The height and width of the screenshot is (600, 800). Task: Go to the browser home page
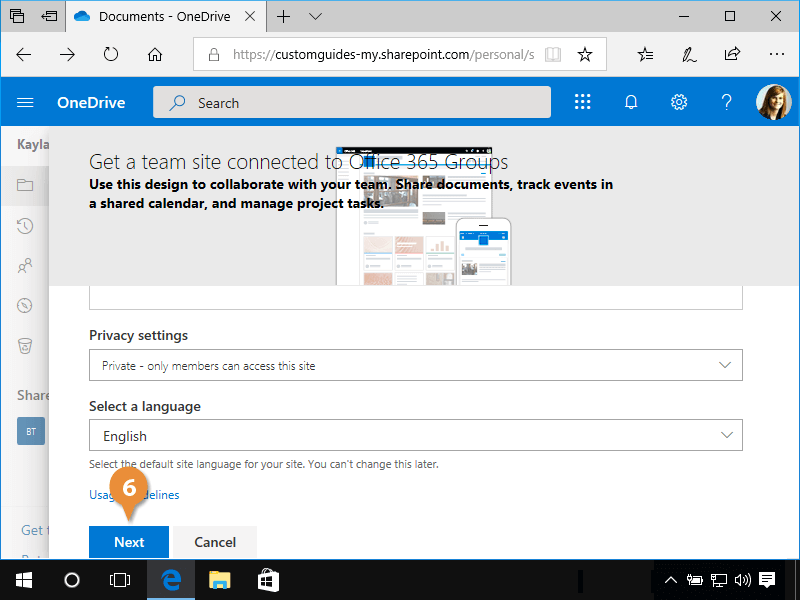(x=155, y=54)
